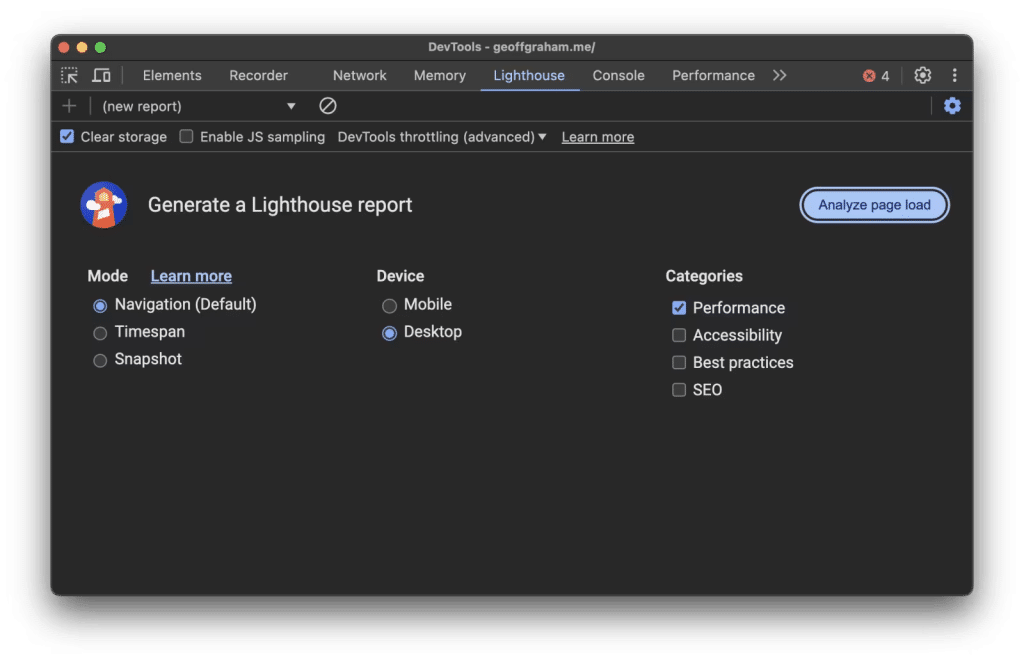
Task: Click the 'Generate a Lighthouse report' heading
Action: (x=280, y=205)
